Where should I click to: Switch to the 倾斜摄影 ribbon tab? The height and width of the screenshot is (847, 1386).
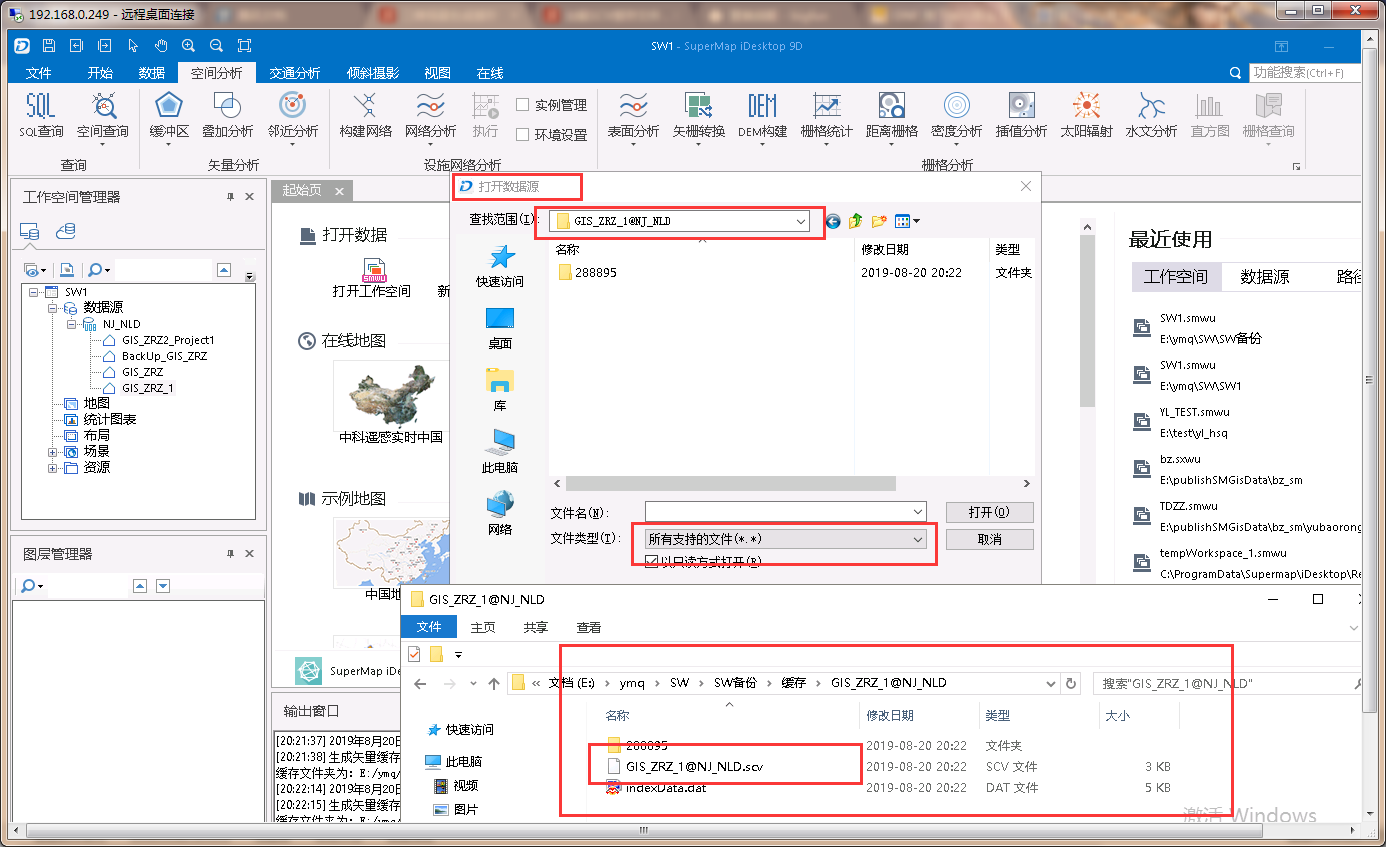tap(373, 73)
